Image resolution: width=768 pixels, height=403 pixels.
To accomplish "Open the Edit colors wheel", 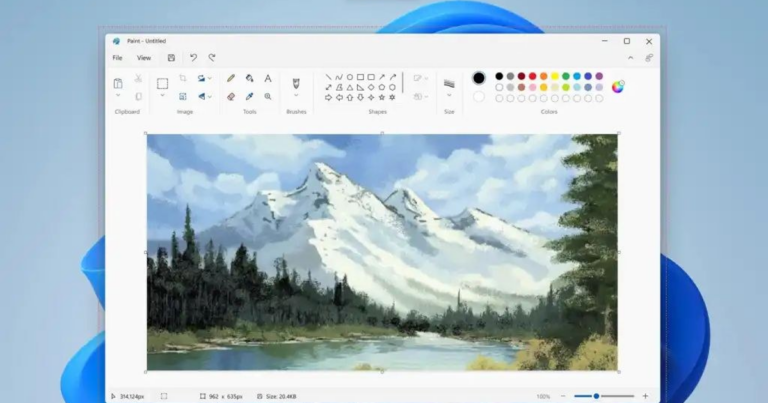I will coord(618,87).
